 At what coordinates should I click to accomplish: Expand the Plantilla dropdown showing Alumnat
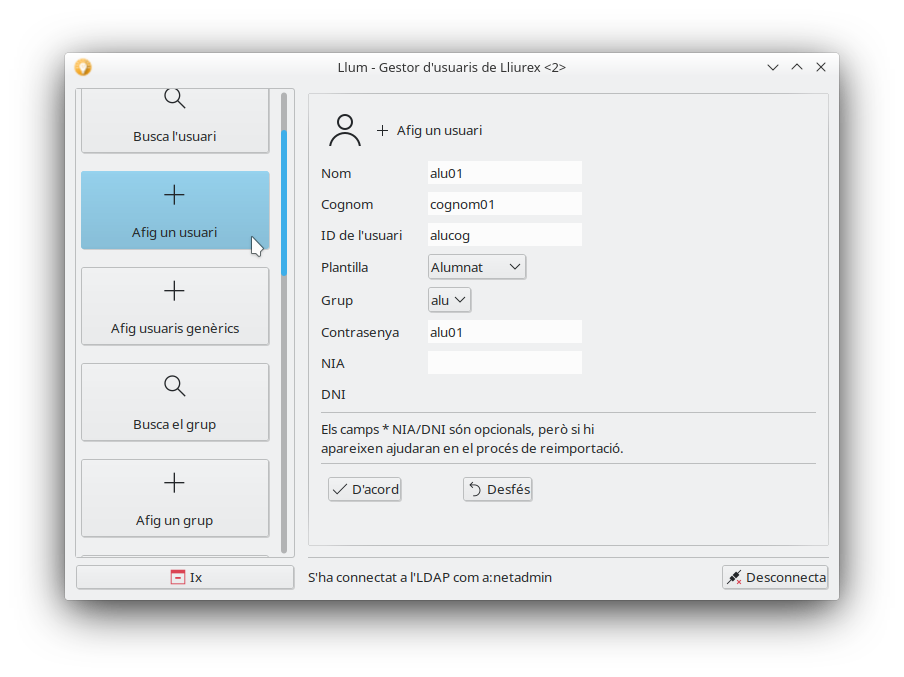(x=477, y=267)
